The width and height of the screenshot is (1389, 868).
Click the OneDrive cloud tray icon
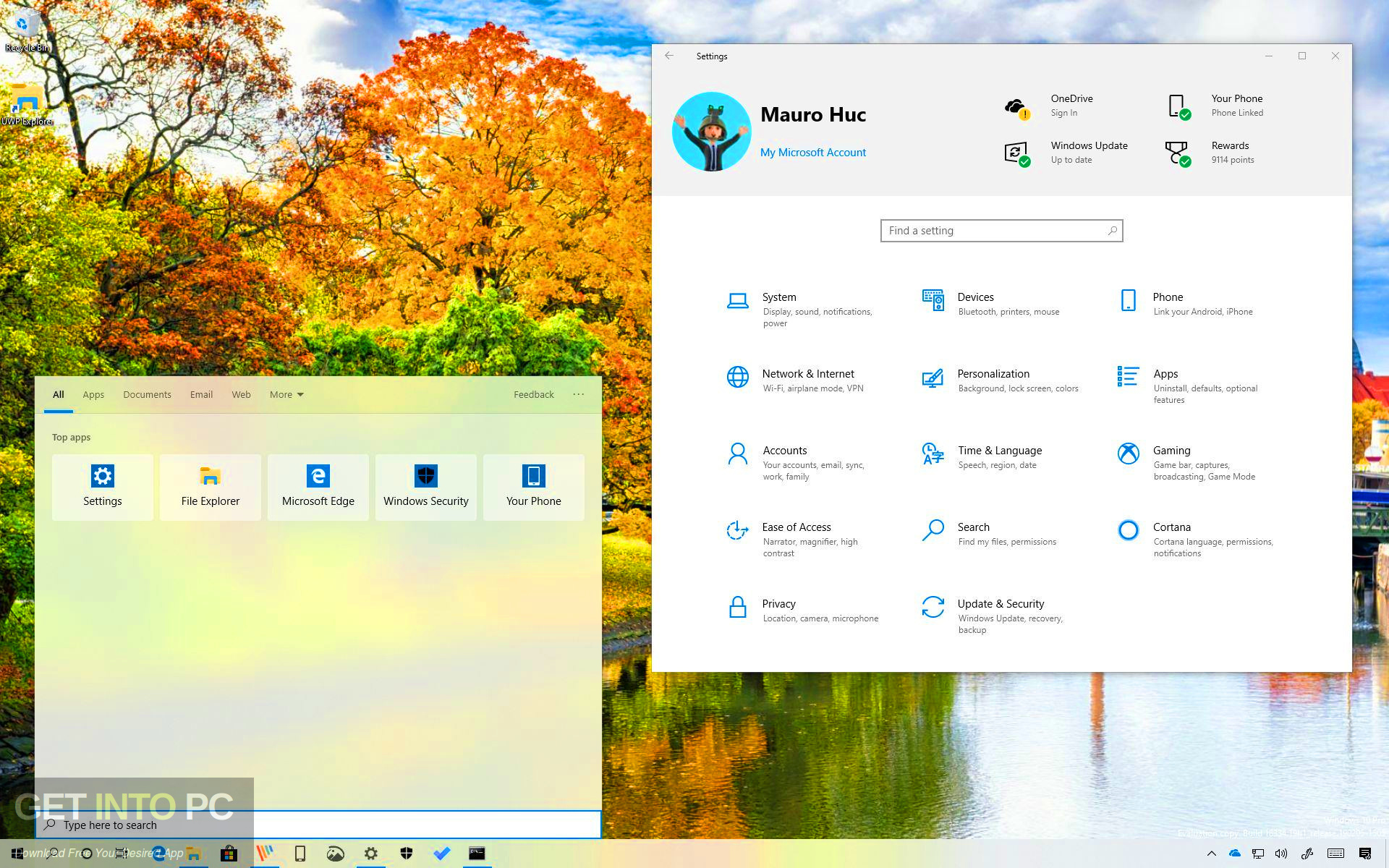[x=1235, y=854]
